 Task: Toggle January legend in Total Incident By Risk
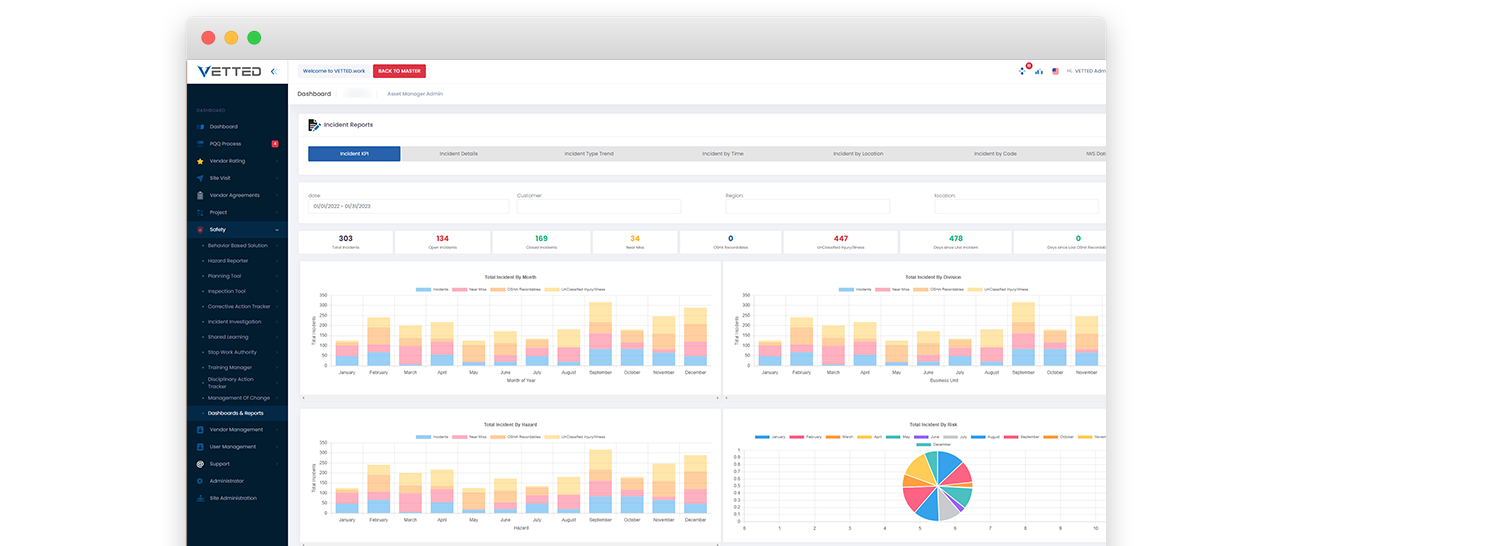770,437
